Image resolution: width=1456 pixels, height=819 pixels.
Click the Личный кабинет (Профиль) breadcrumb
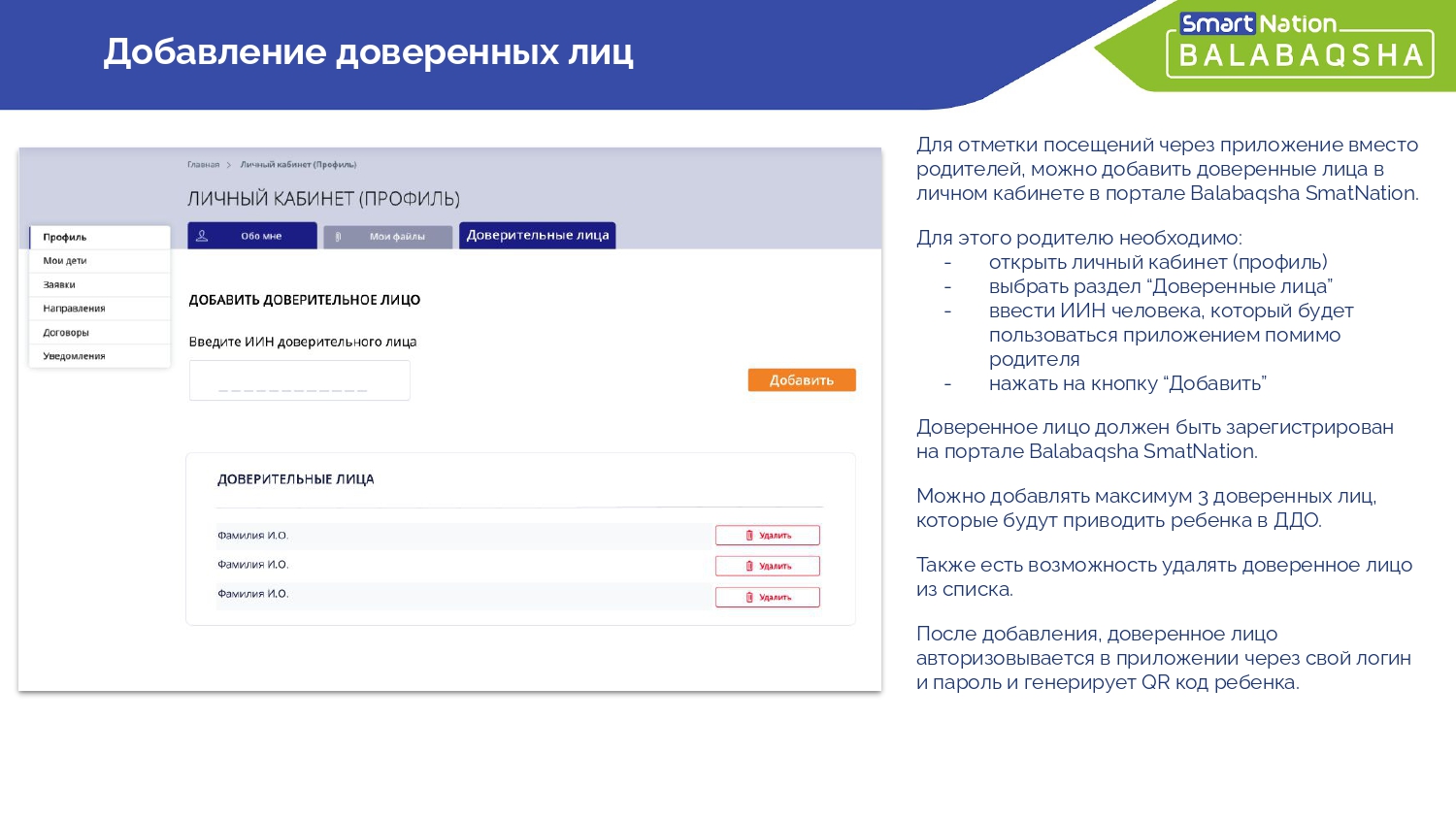[x=298, y=165]
